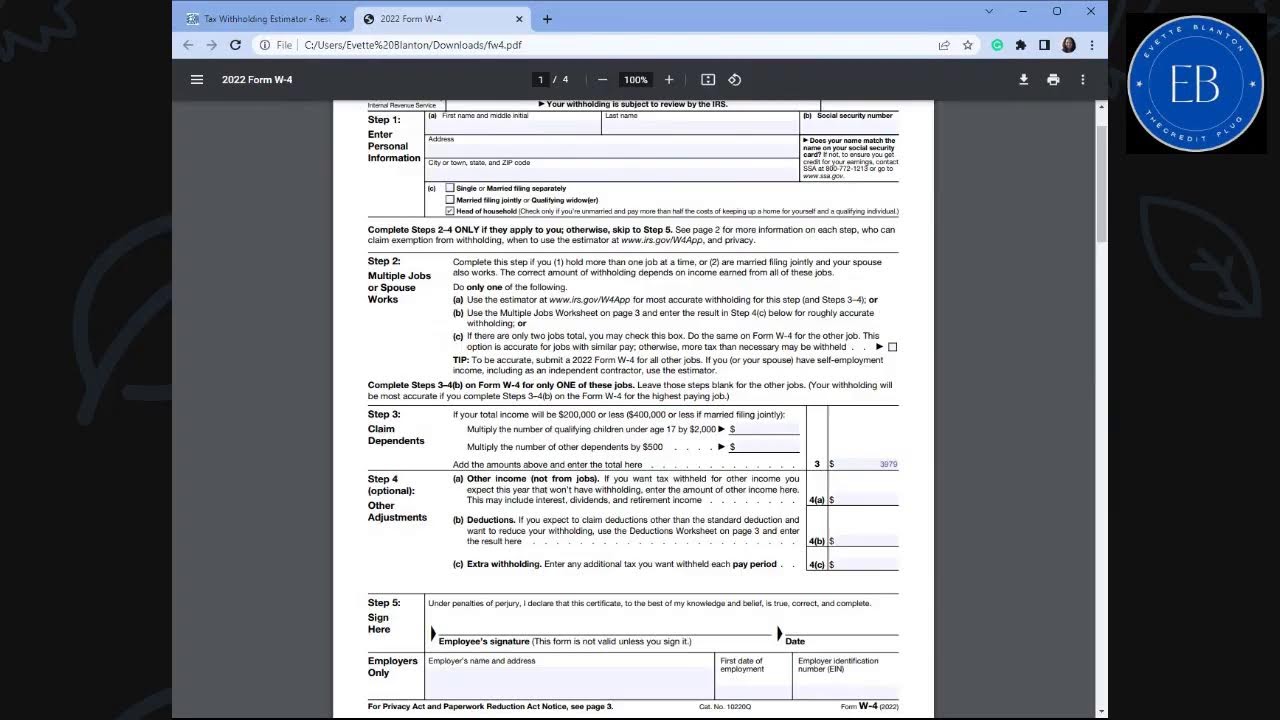The height and width of the screenshot is (720, 1280).
Task: Click the 4(b) deductions field
Action: [x=866, y=541]
